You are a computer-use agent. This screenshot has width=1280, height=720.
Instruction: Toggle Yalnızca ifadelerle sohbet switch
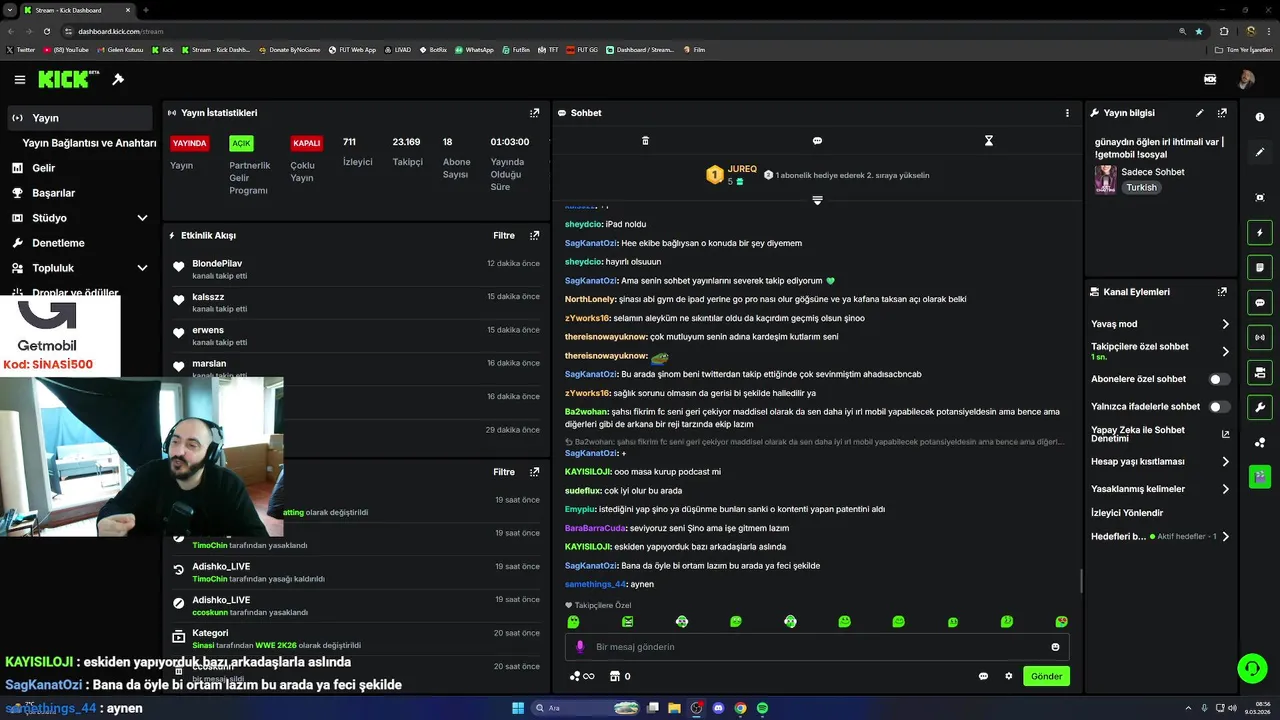click(1219, 407)
